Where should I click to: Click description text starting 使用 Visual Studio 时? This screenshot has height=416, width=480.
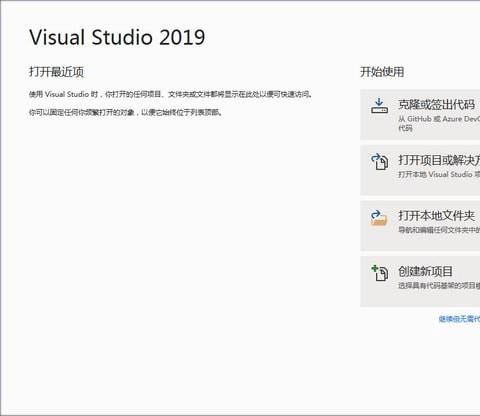point(170,94)
